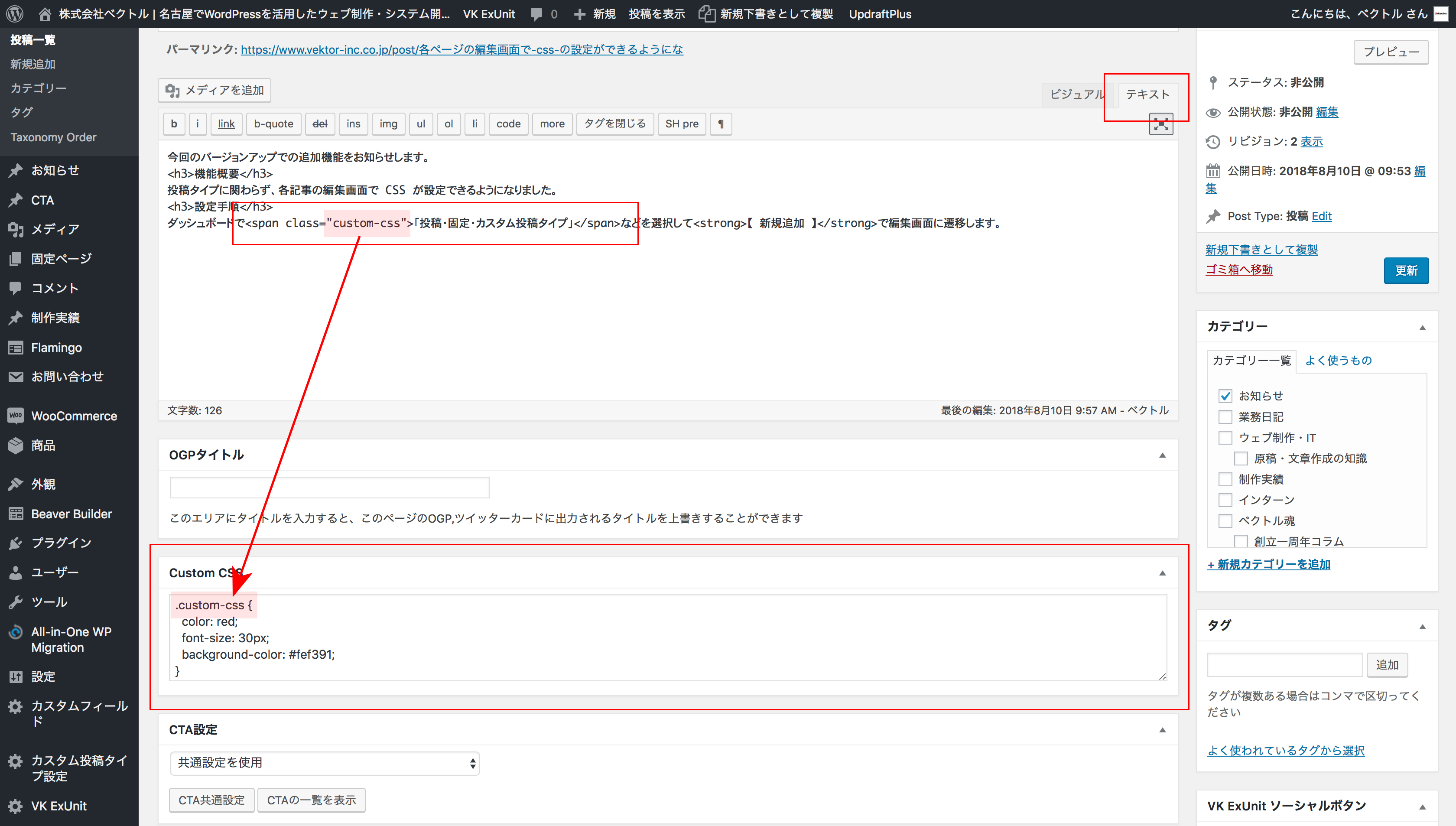The height and width of the screenshot is (826, 1456).
Task: Open the WordPress logo menu
Action: (x=15, y=13)
